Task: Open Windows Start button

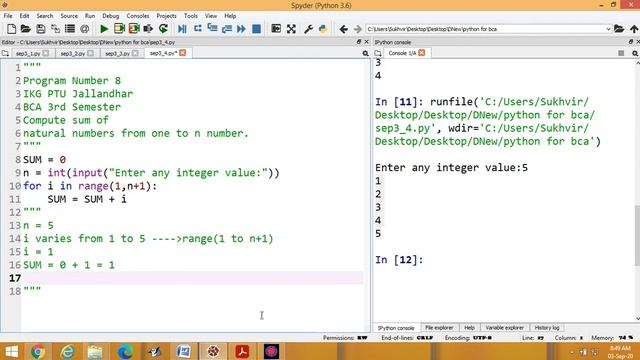Action: pyautogui.click(x=11, y=351)
